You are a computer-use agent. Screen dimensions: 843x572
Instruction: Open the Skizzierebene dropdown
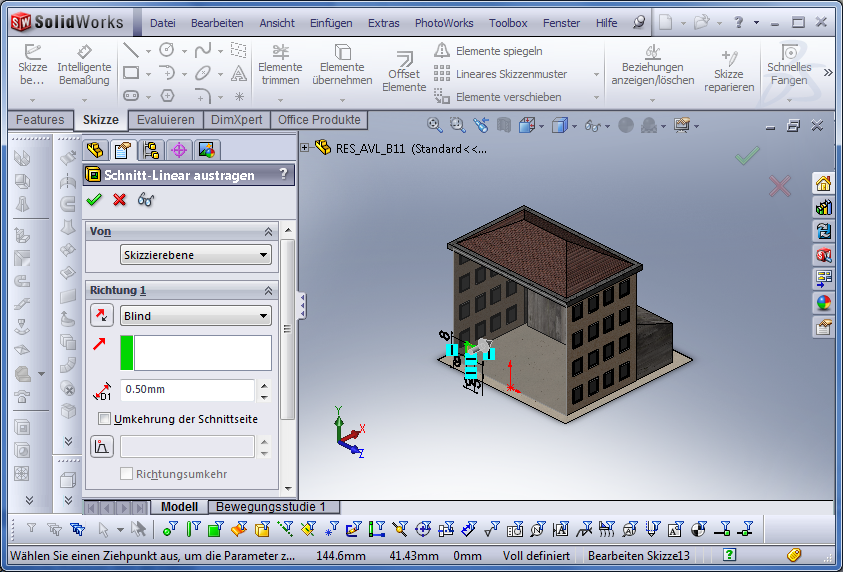[x=195, y=255]
